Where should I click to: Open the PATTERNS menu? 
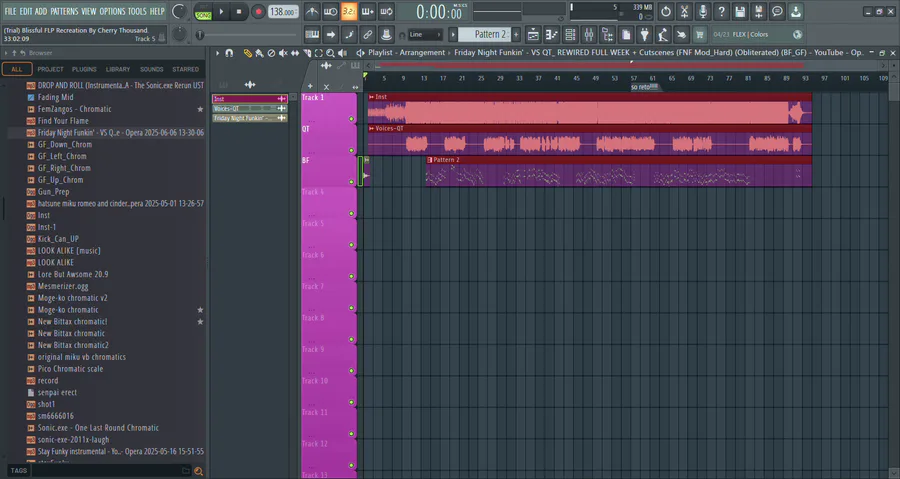64,11
